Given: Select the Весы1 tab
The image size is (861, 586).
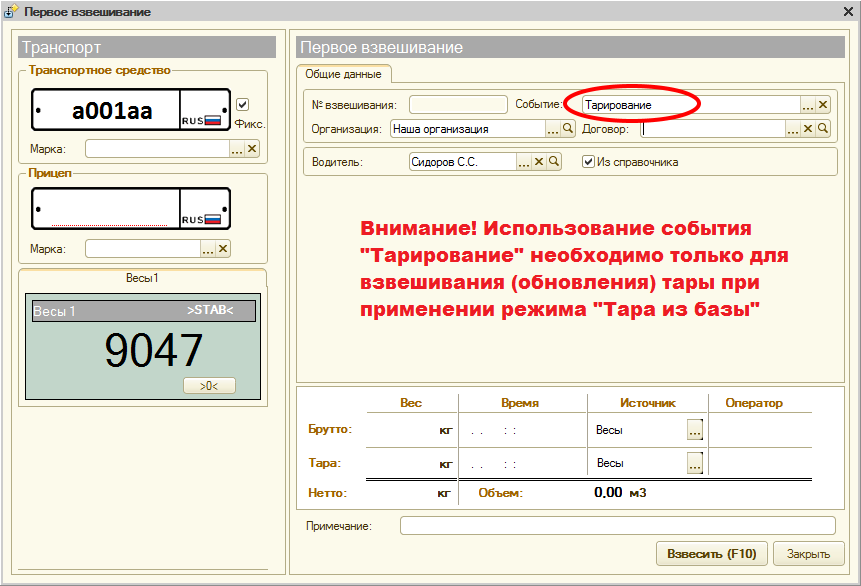Looking at the screenshot, I should pyautogui.click(x=142, y=277).
